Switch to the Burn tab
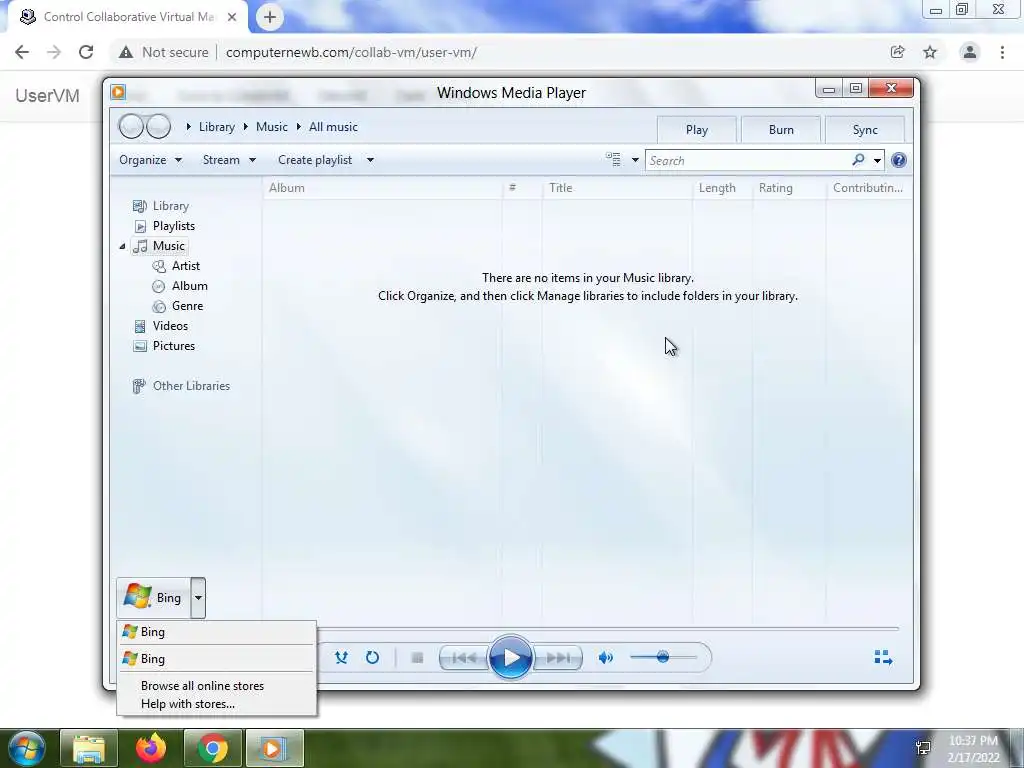The width and height of the screenshot is (1024, 768). [781, 129]
